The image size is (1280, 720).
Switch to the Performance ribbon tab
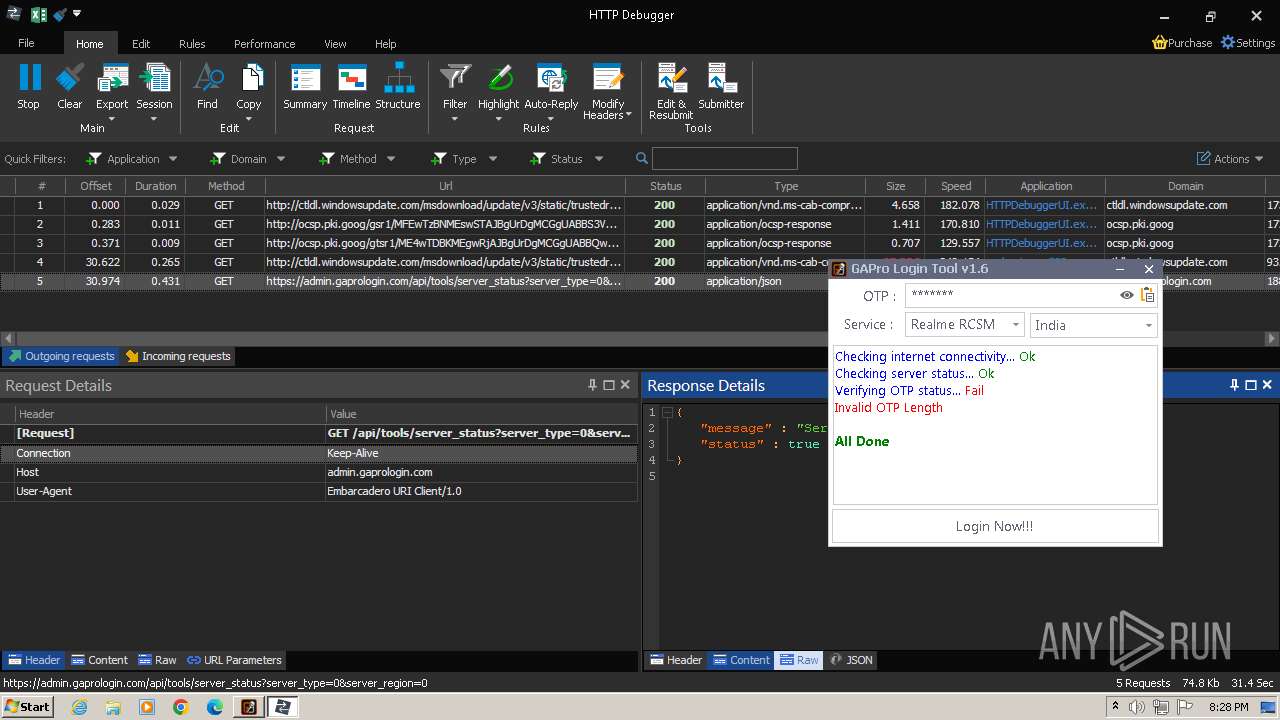(x=264, y=44)
